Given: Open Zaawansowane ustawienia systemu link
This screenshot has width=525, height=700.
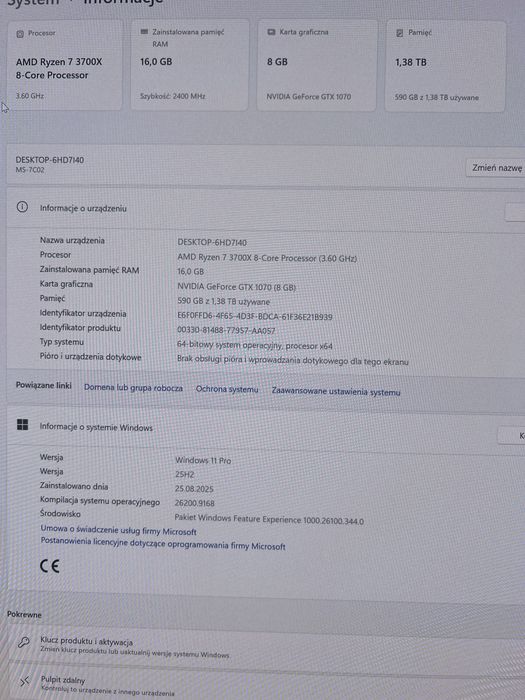Looking at the screenshot, I should tap(336, 392).
